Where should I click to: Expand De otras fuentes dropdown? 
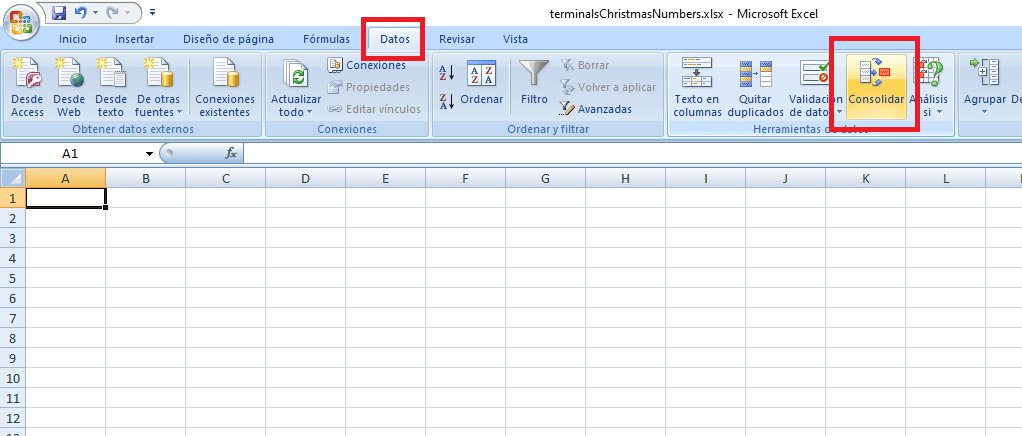click(159, 87)
